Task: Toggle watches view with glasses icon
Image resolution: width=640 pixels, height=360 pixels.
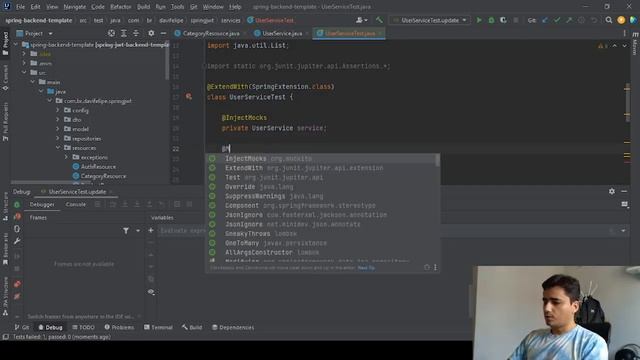Action: [x=151, y=292]
